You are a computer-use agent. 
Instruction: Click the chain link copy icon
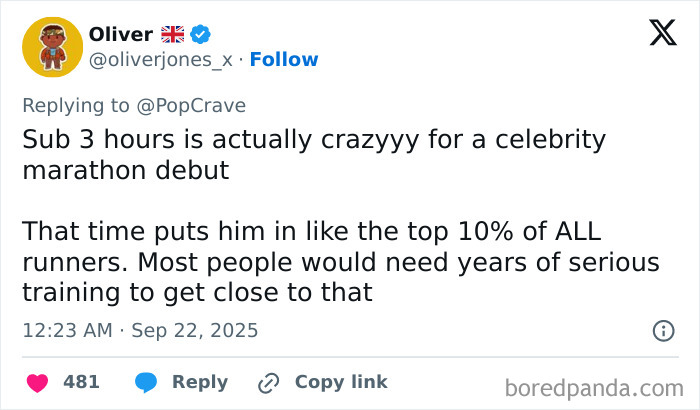click(x=268, y=382)
